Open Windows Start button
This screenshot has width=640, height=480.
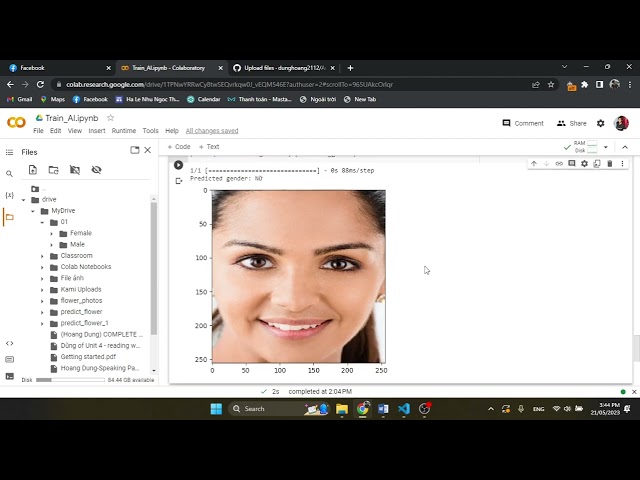(x=216, y=409)
